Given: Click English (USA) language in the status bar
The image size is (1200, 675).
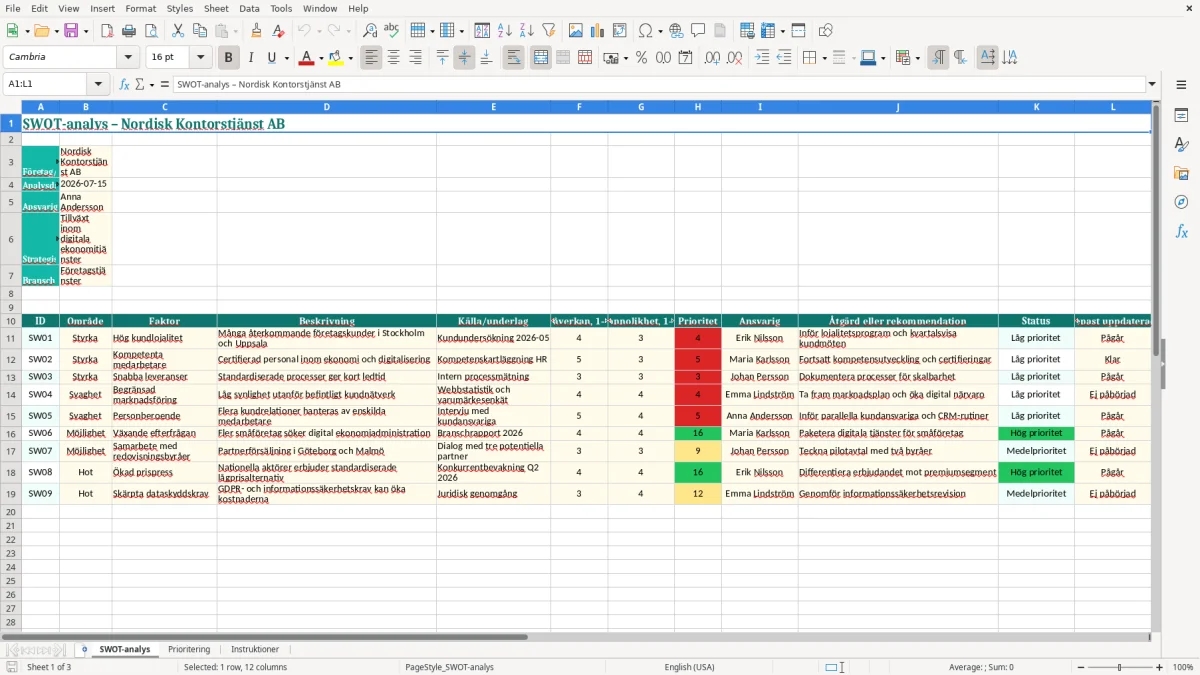Looking at the screenshot, I should coord(689,667).
